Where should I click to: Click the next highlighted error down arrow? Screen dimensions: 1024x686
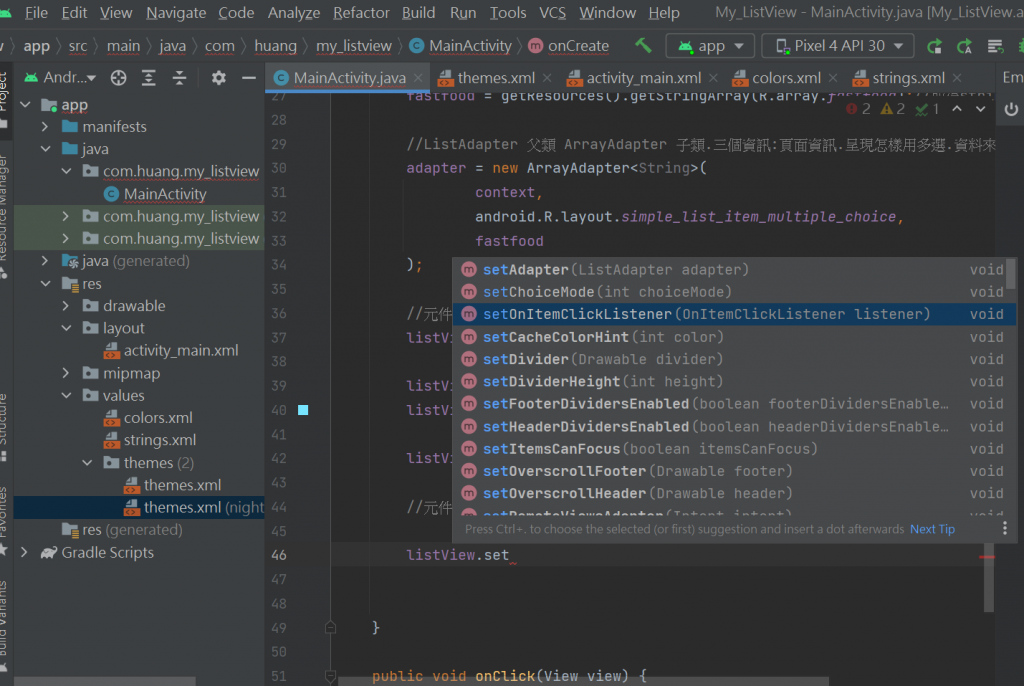click(982, 109)
